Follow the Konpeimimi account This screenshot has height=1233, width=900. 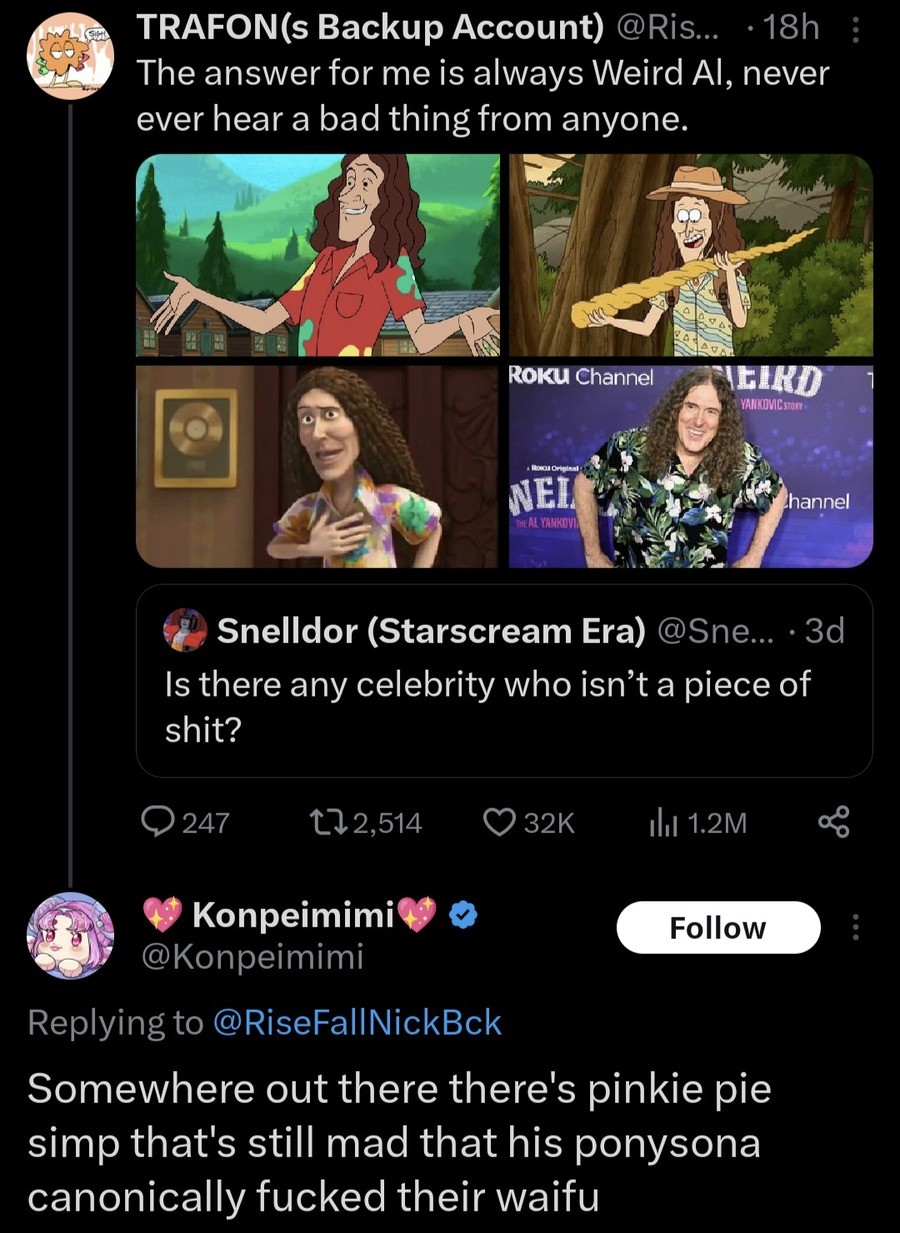718,928
